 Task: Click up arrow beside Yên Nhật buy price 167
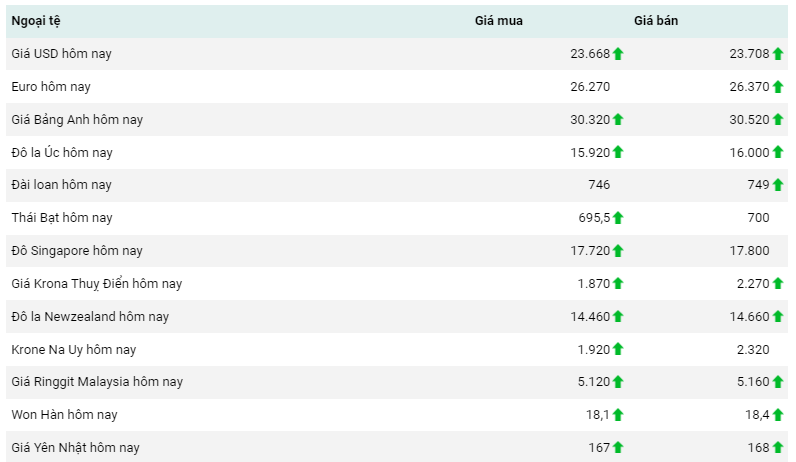click(x=618, y=448)
